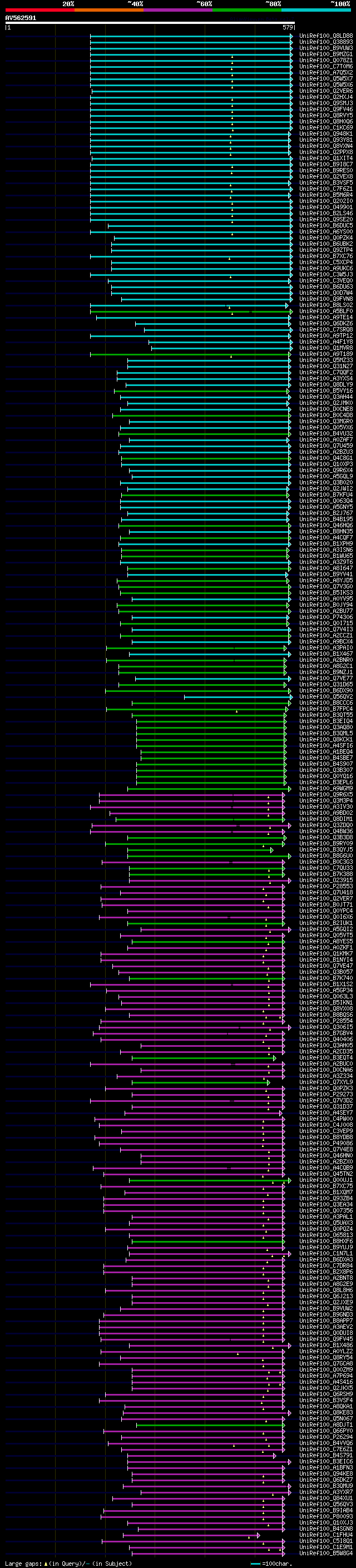This screenshot has width=356, height=1568.
Task: Click the cyan ~100% identity legend segment
Action: coord(316,10)
